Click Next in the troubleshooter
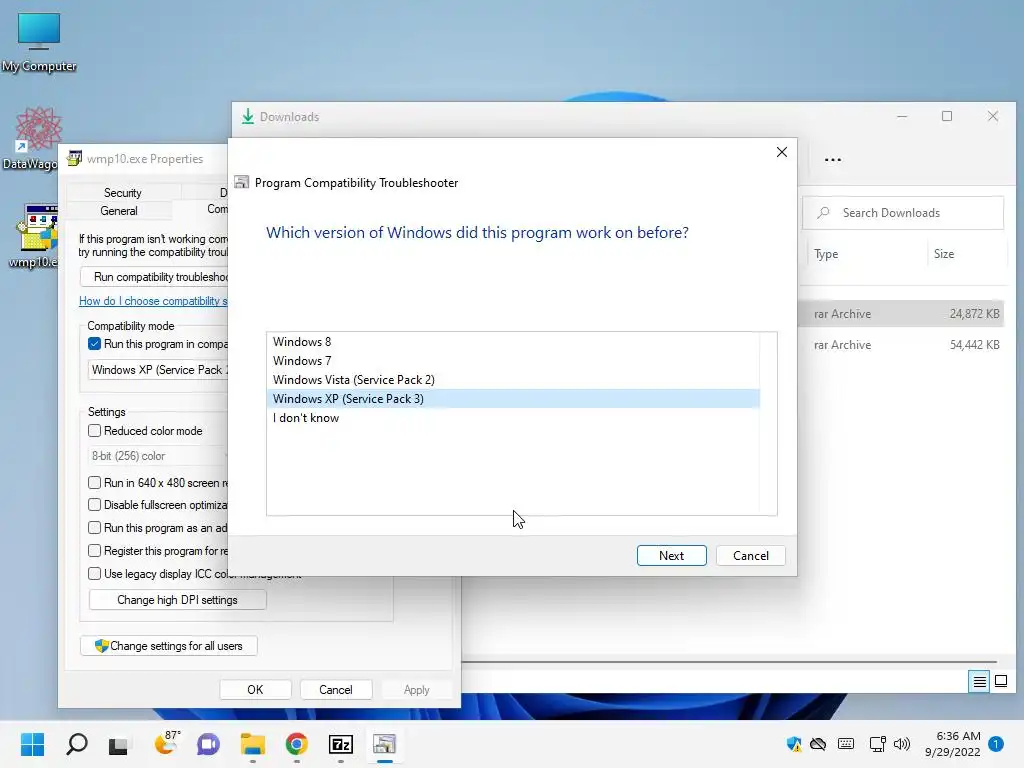Screen dimensions: 1024x768 [x=671, y=555]
